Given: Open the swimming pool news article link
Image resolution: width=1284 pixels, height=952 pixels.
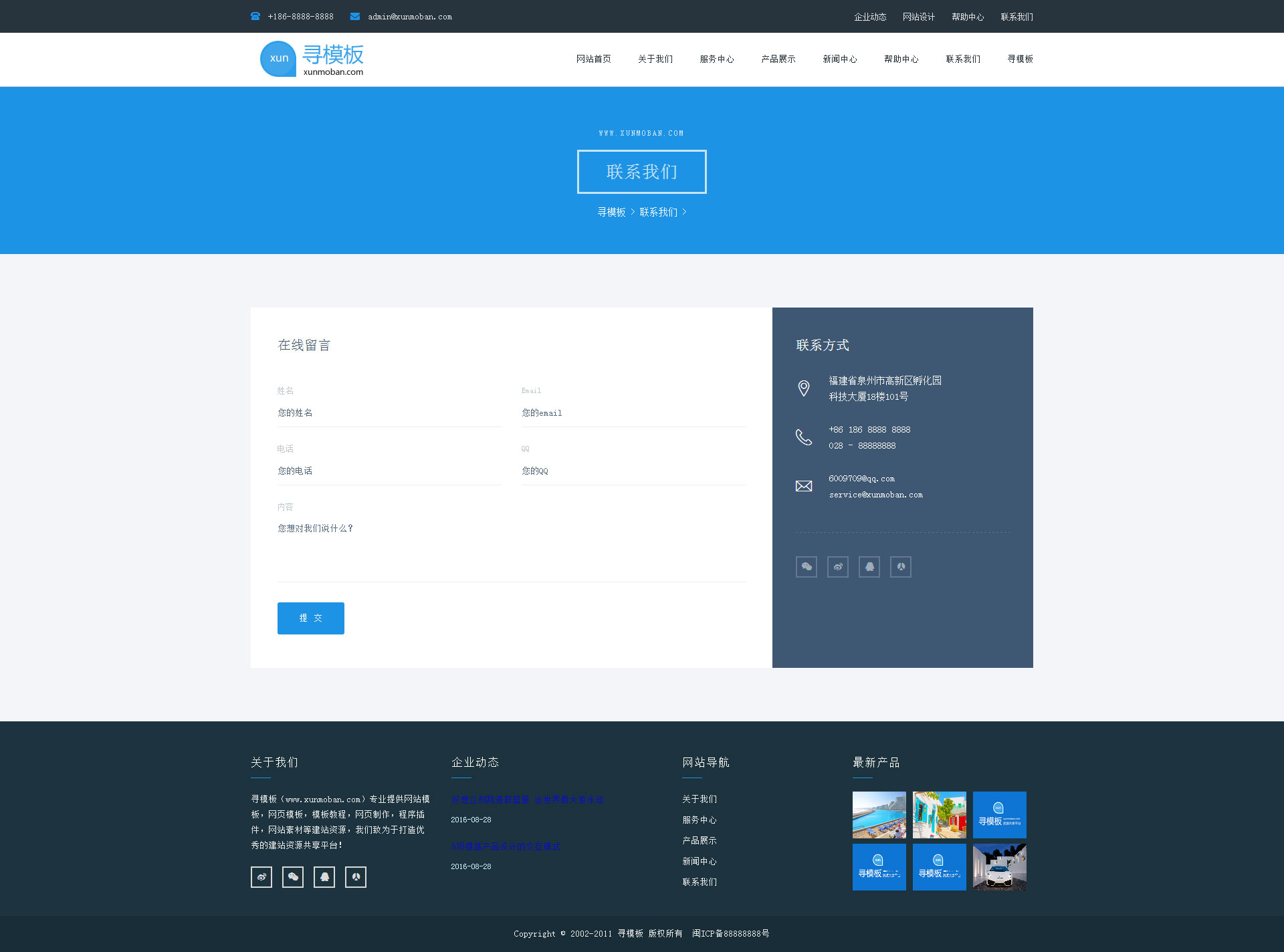Looking at the screenshot, I should tap(527, 800).
